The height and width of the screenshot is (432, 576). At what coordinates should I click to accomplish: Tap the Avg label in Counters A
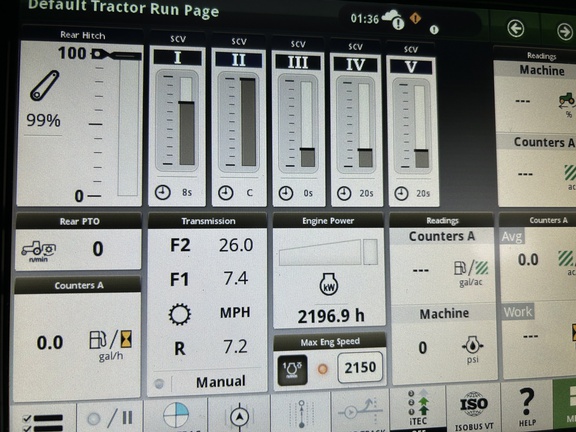click(512, 236)
